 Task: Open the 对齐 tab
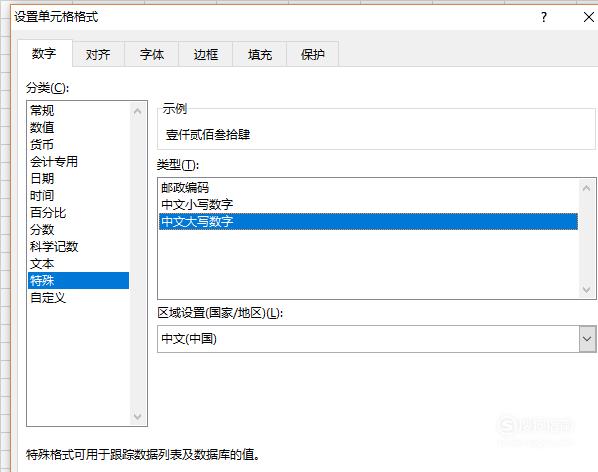98,55
